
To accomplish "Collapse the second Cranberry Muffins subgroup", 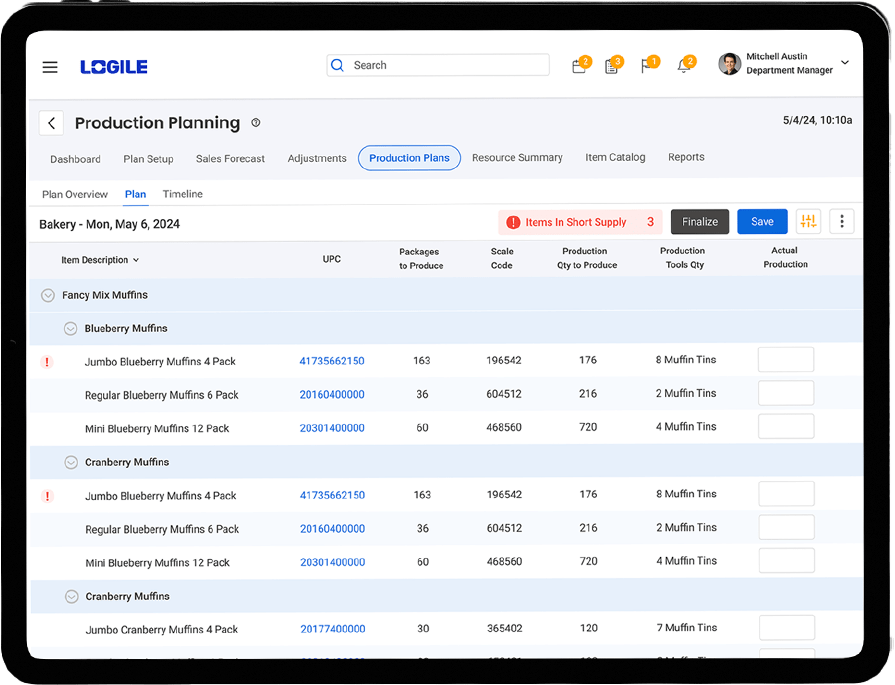I will (71, 597).
